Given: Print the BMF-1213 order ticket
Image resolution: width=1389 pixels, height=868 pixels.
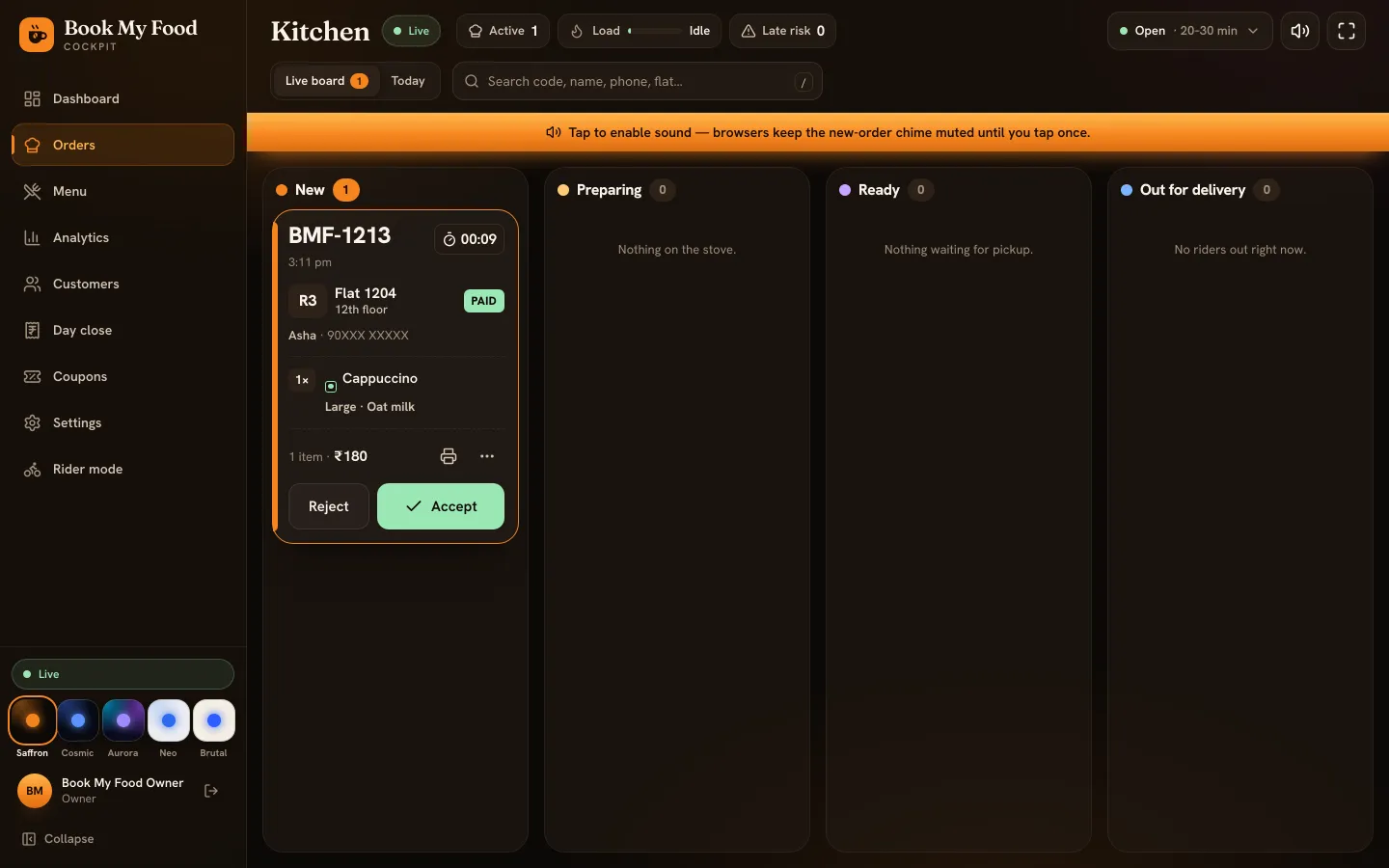Looking at the screenshot, I should point(449,456).
